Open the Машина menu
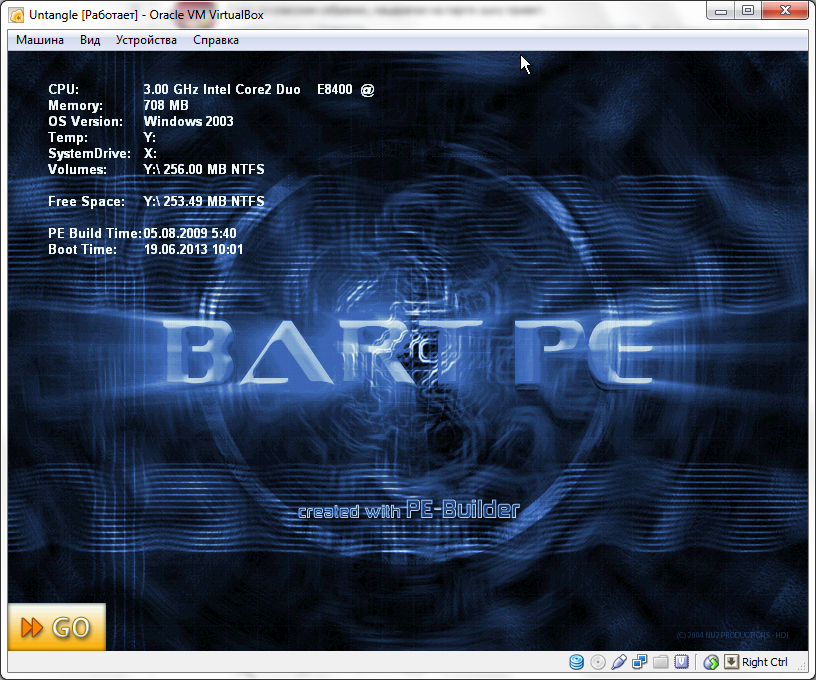The width and height of the screenshot is (816, 680). pyautogui.click(x=40, y=40)
